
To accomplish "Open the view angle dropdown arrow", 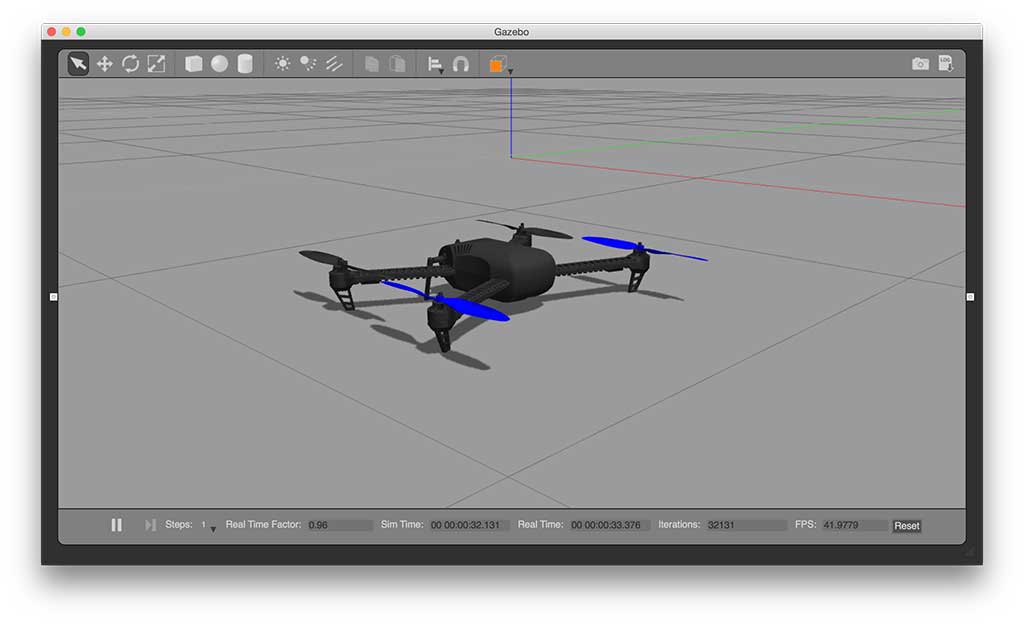I will click(x=511, y=71).
